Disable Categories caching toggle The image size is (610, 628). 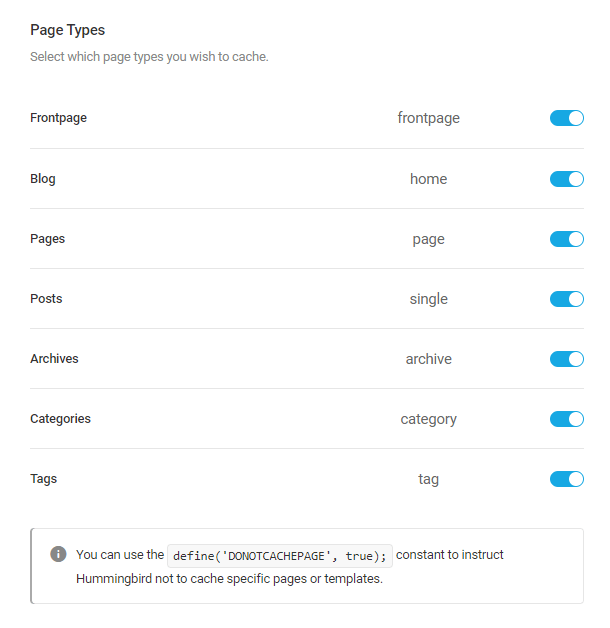[567, 419]
